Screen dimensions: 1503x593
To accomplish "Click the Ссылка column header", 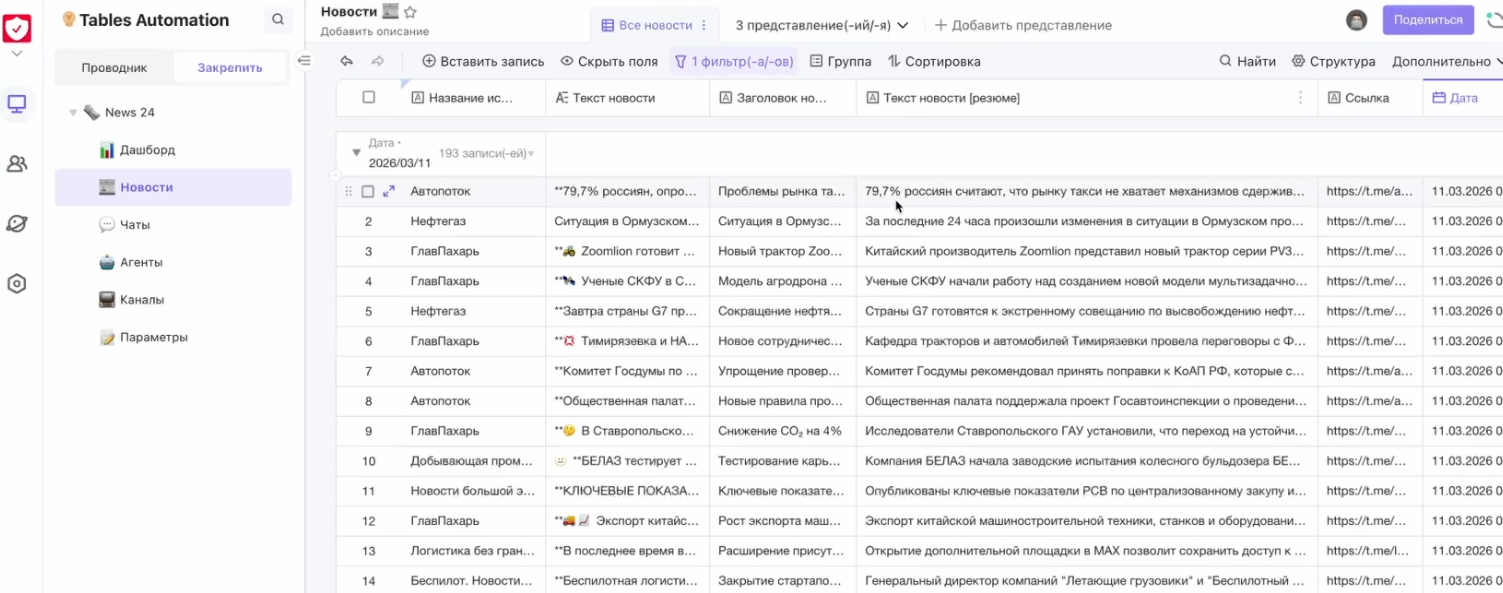I will pos(1370,98).
